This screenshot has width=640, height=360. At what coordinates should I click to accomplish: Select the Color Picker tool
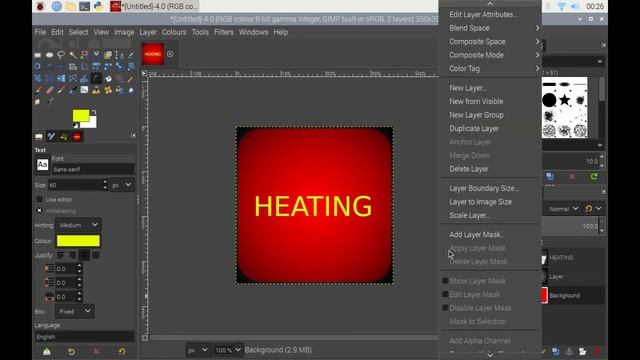(x=131, y=55)
